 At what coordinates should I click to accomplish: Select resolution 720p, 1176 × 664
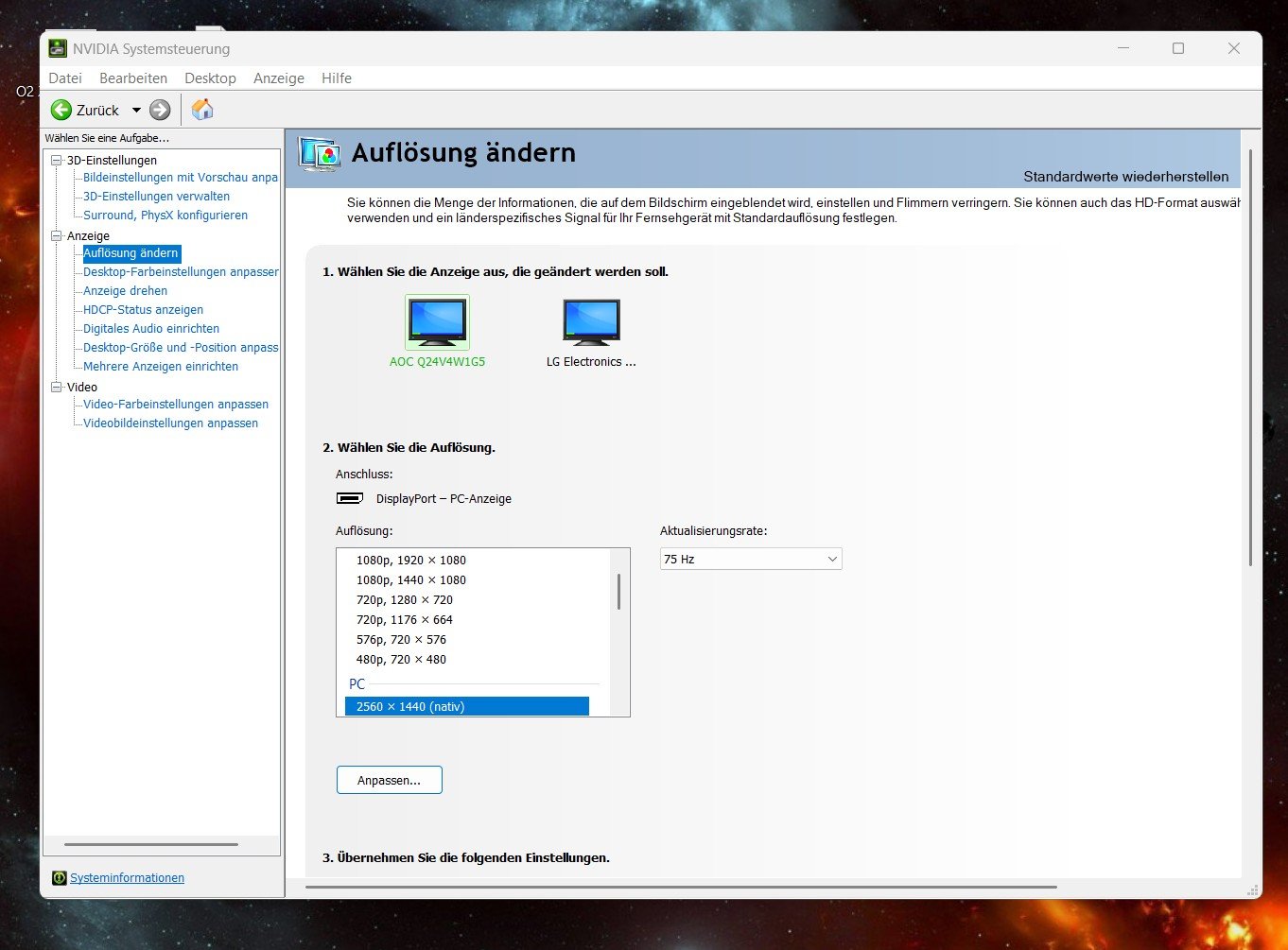click(x=405, y=620)
